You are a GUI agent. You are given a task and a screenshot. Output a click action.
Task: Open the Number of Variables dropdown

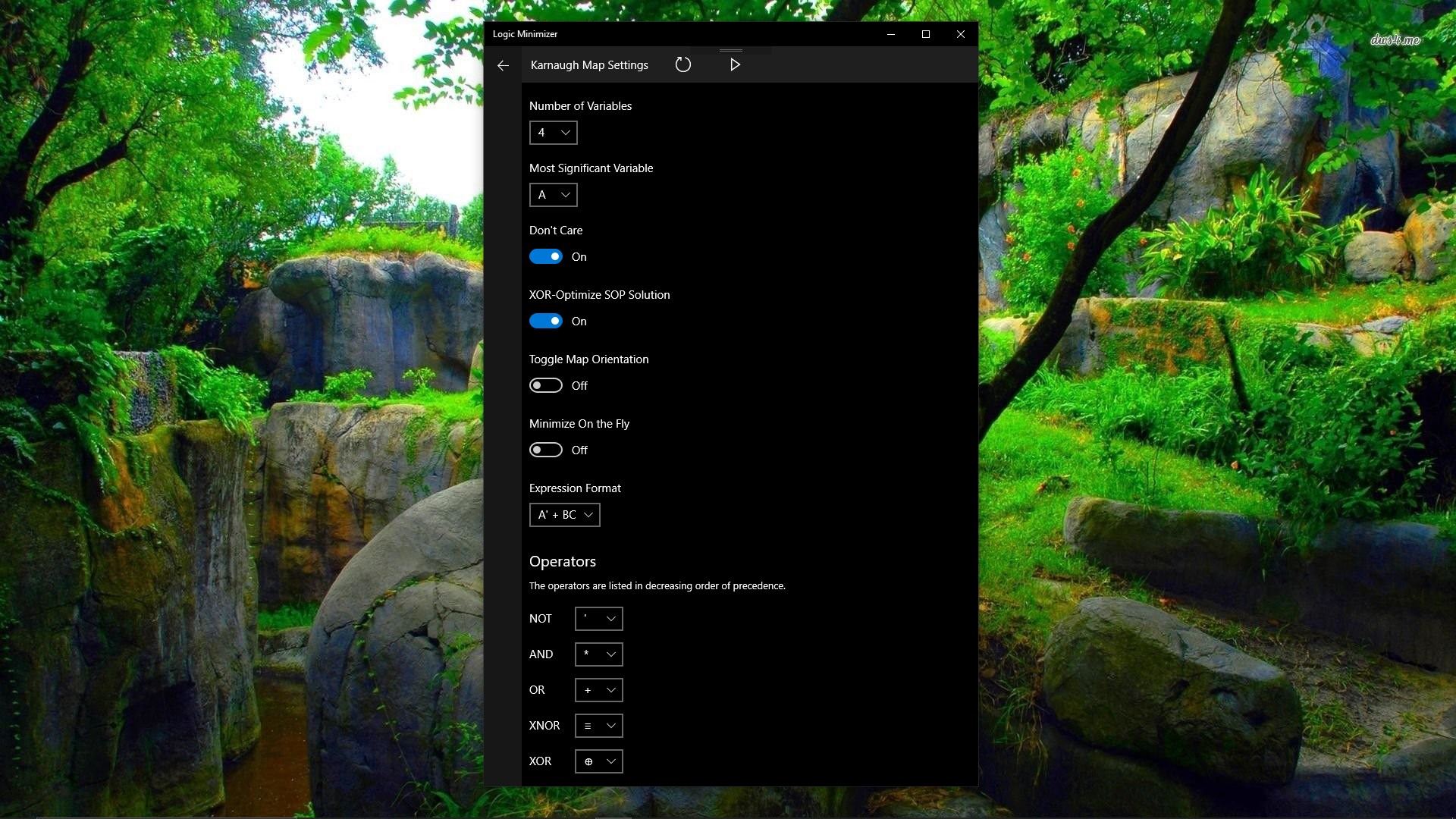point(553,133)
